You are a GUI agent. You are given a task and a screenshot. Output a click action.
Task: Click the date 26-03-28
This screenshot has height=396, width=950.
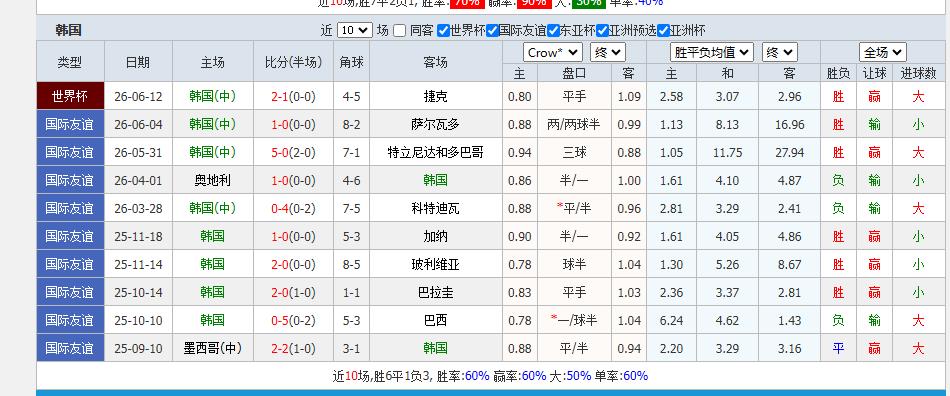(x=138, y=208)
